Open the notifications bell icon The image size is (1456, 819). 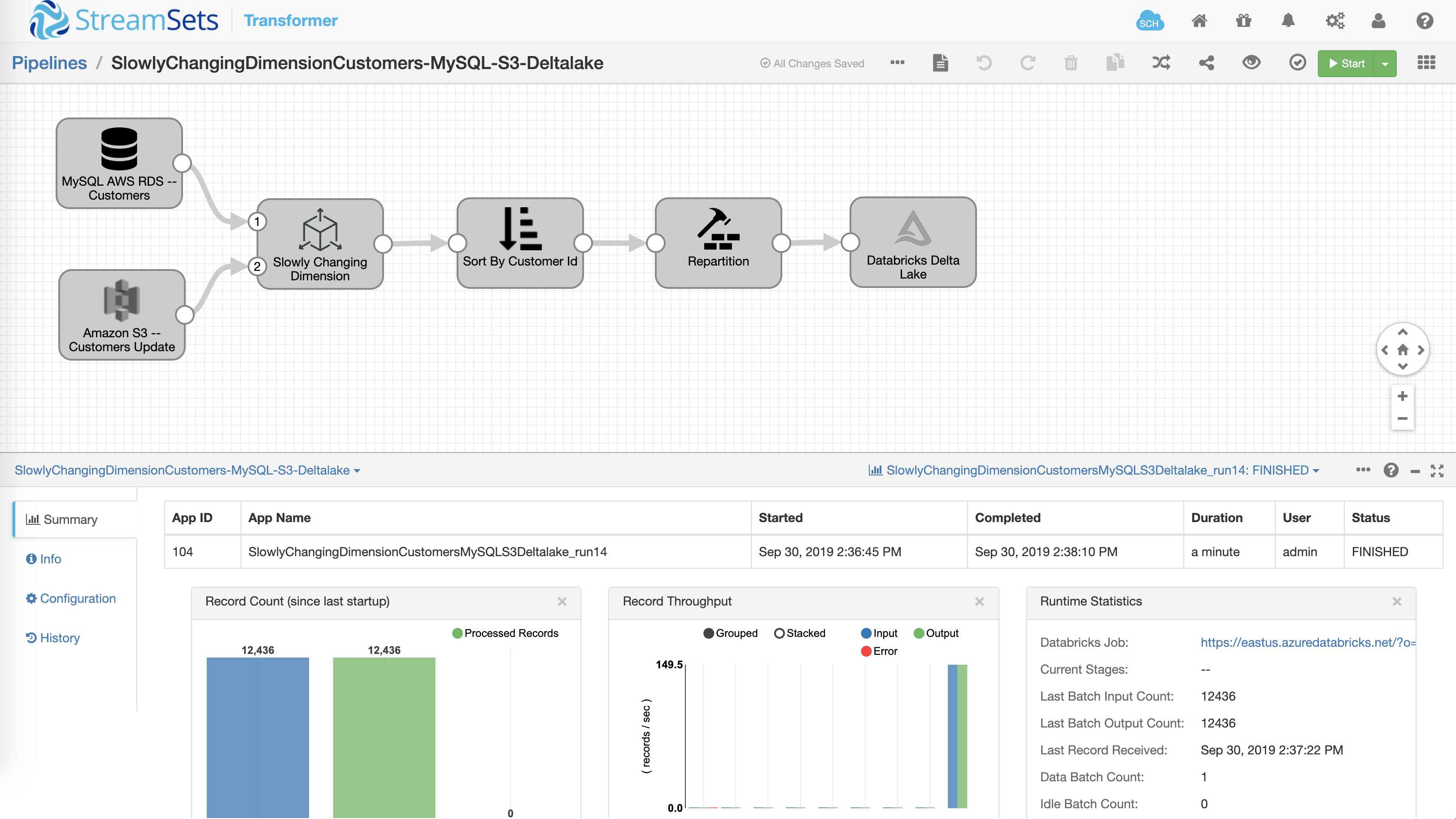pyautogui.click(x=1288, y=21)
